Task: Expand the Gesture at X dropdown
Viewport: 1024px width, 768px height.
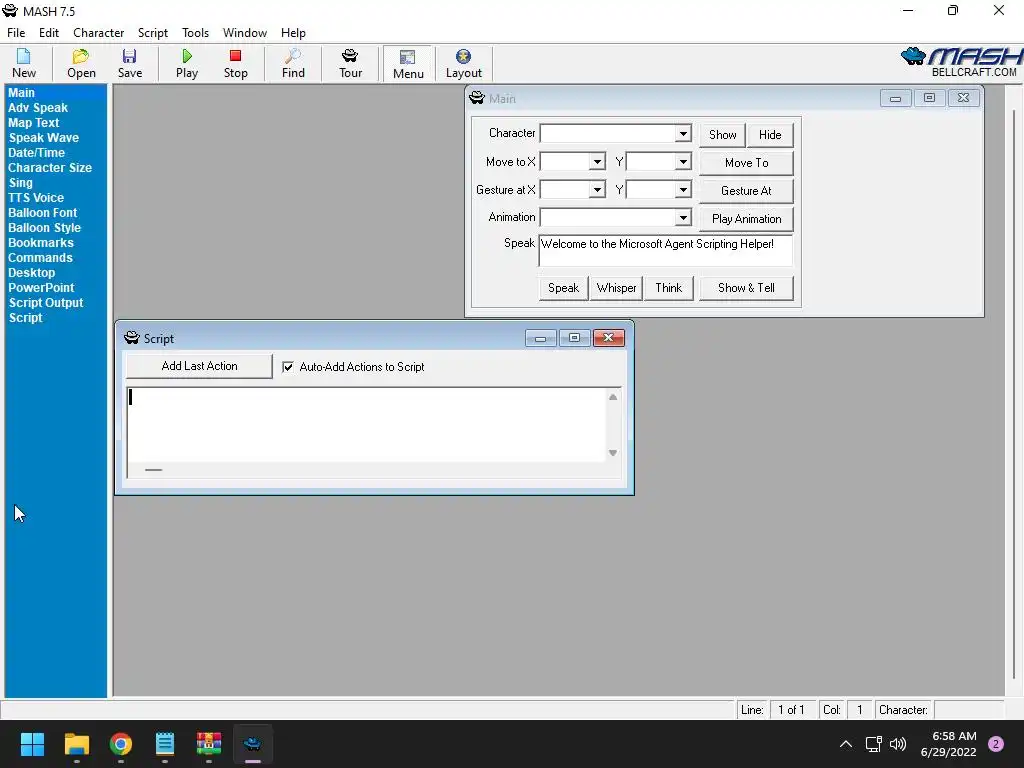Action: pyautogui.click(x=597, y=189)
